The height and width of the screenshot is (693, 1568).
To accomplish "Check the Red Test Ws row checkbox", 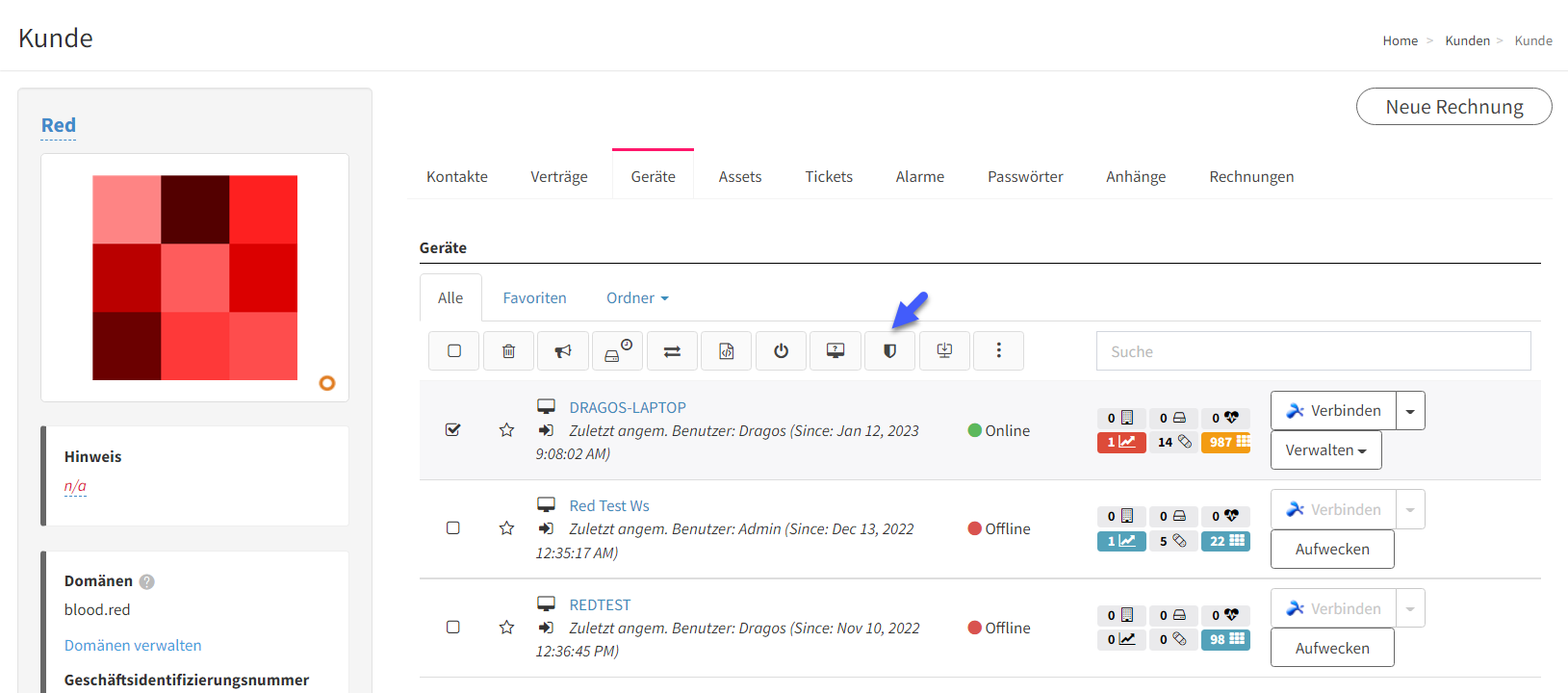I will 453,528.
